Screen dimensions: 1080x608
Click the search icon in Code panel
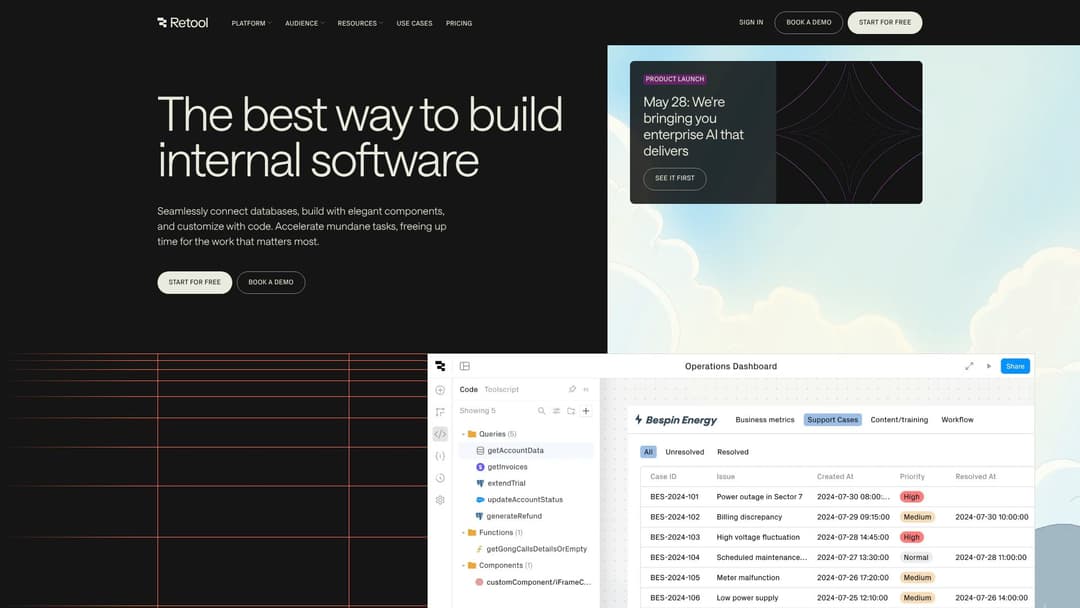coord(541,411)
